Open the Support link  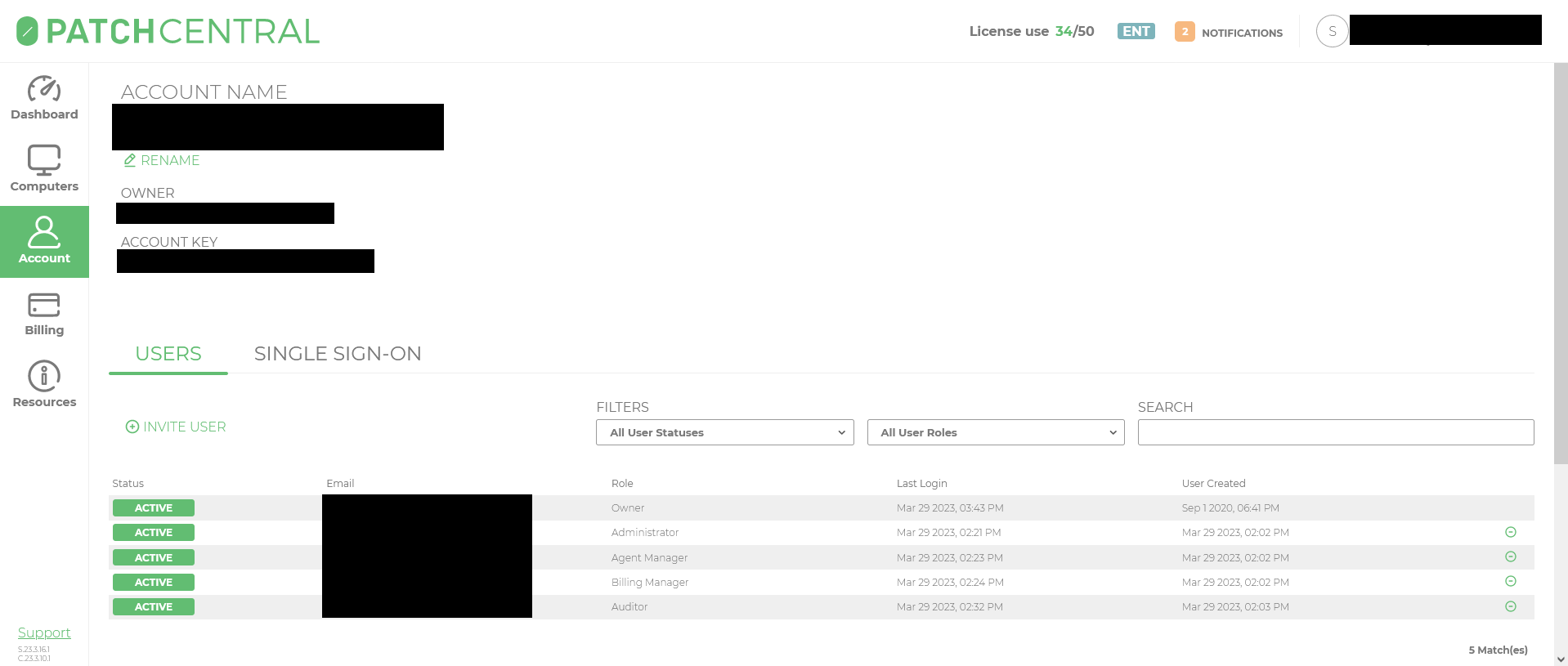[x=44, y=632]
